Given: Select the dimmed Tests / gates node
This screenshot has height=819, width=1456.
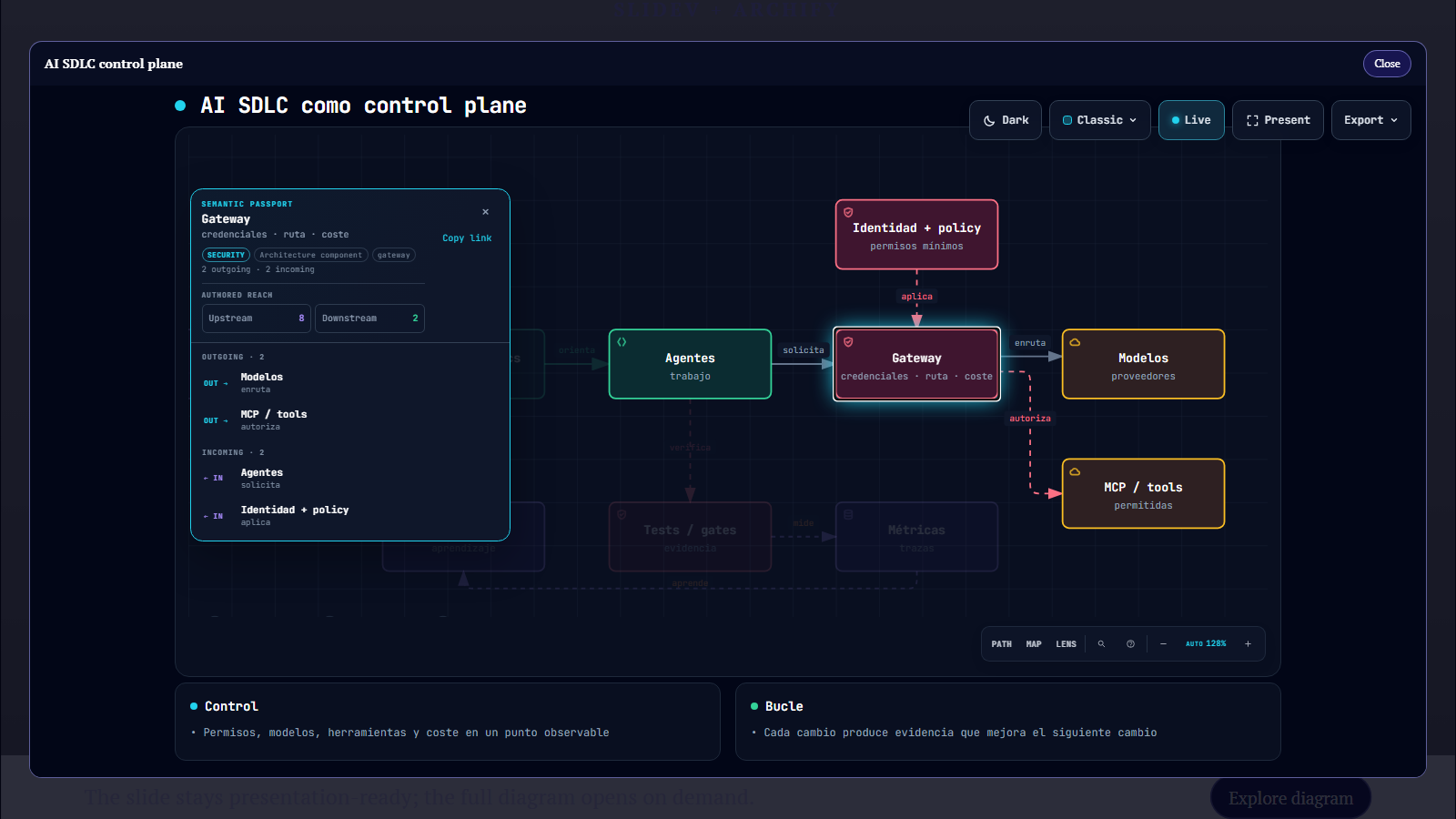Looking at the screenshot, I should [690, 537].
